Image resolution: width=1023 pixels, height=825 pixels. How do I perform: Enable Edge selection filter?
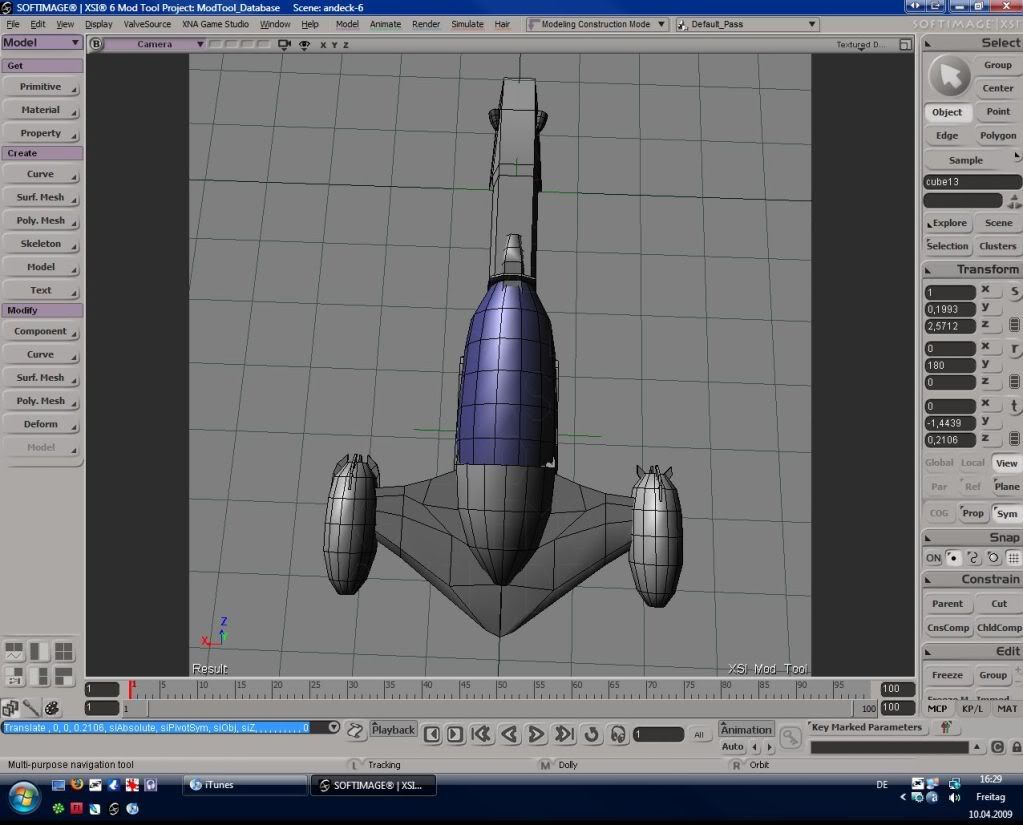(x=947, y=136)
